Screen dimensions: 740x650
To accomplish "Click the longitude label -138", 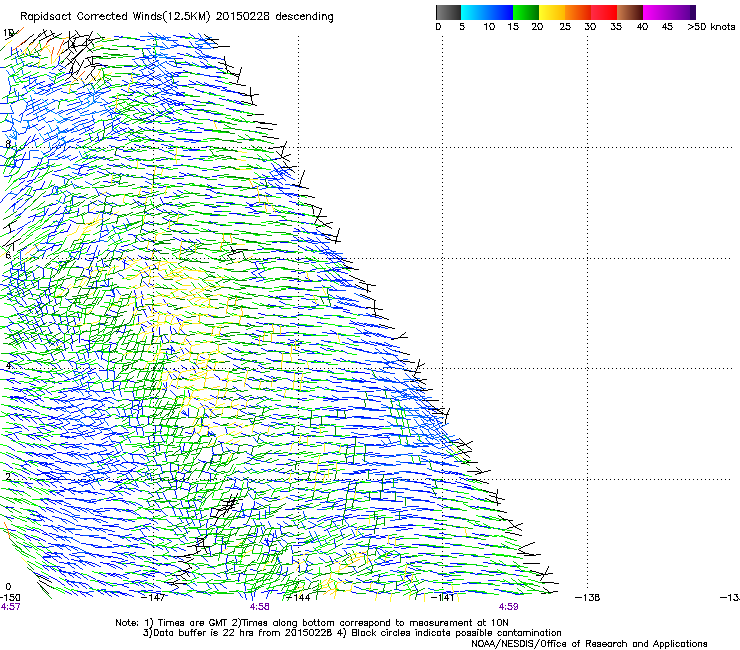I will [588, 598].
